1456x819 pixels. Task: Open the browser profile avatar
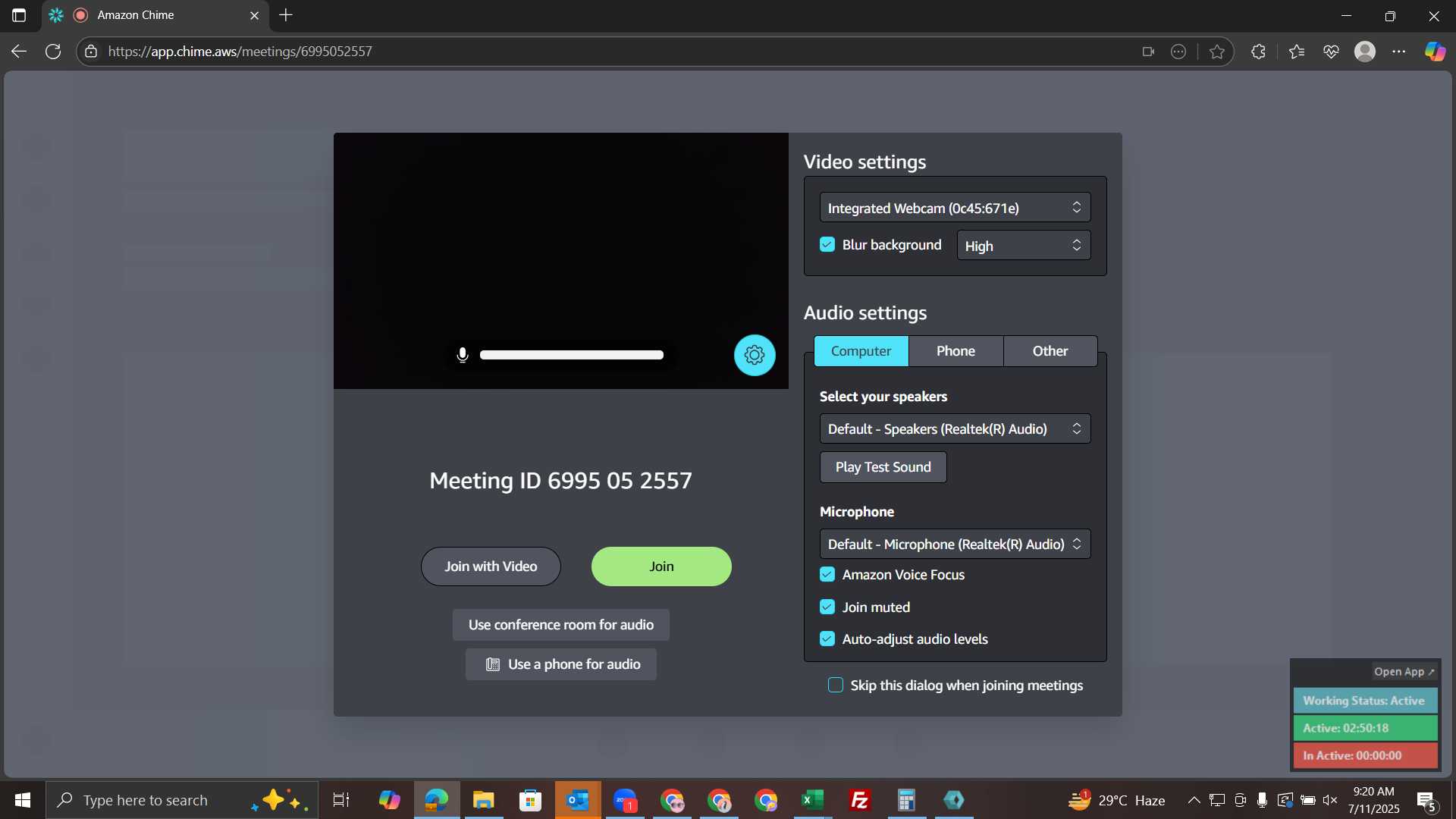[x=1365, y=52]
